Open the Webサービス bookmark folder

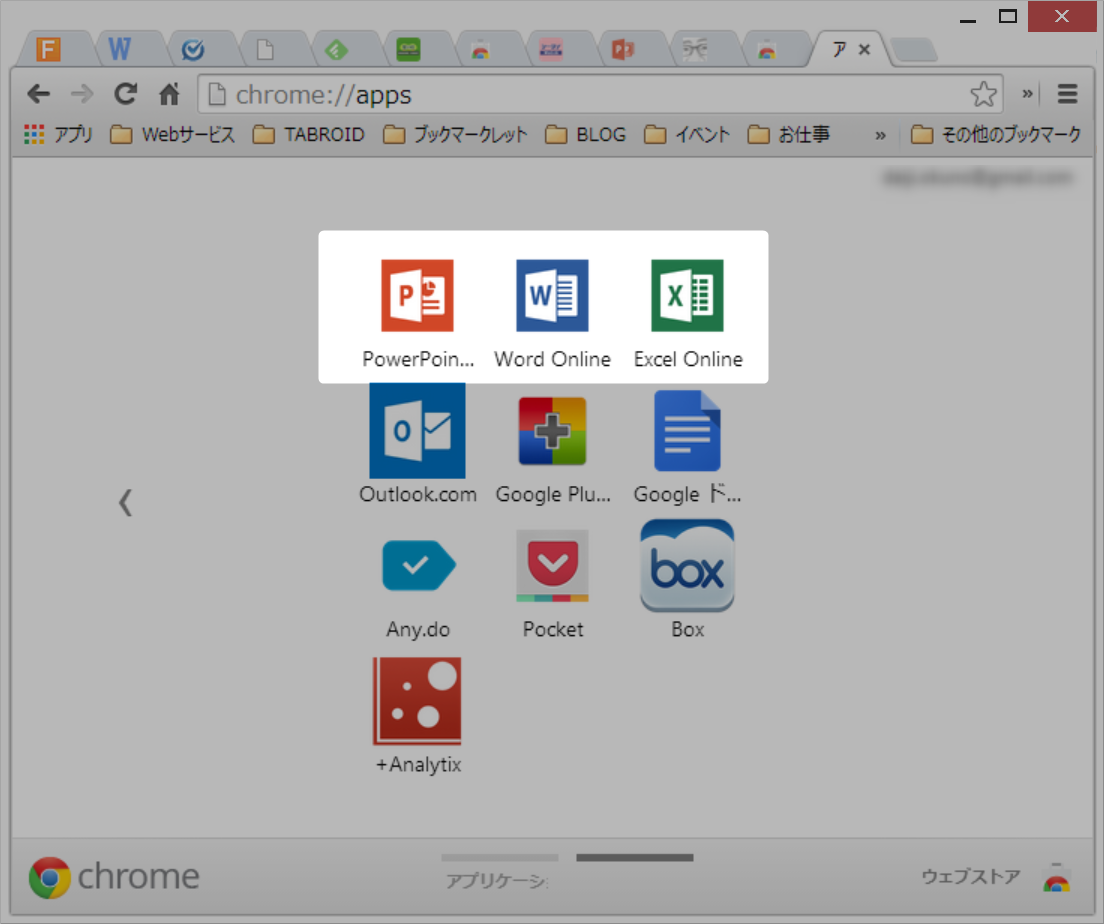click(x=172, y=135)
